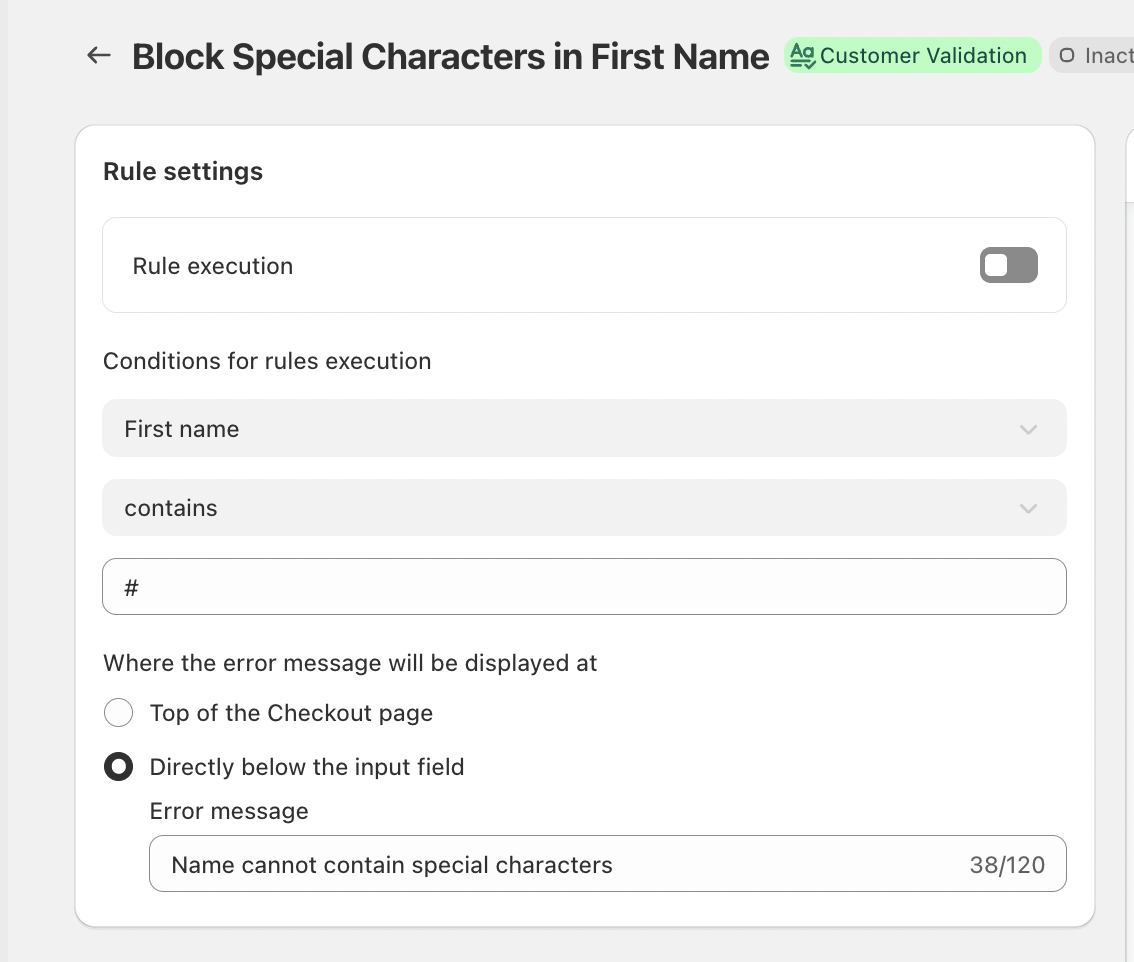Click the back arrow beside the page title

pyautogui.click(x=98, y=56)
